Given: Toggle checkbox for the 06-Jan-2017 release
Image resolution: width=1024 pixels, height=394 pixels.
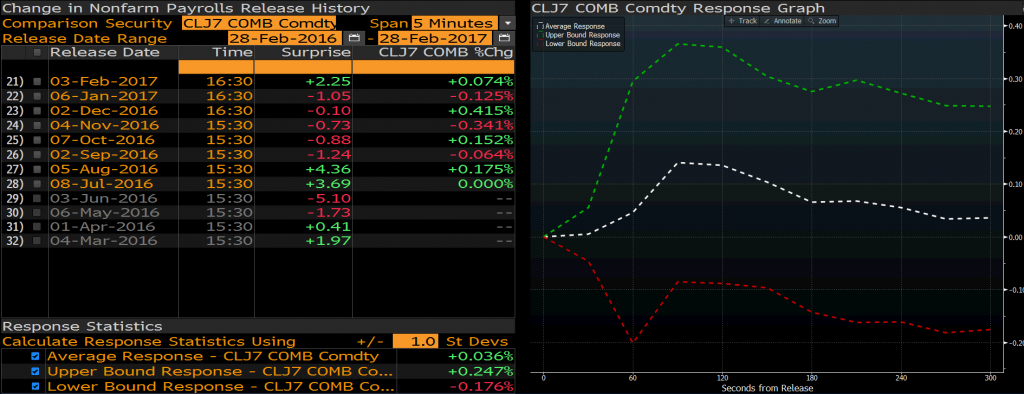Looking at the screenshot, I should [37, 96].
